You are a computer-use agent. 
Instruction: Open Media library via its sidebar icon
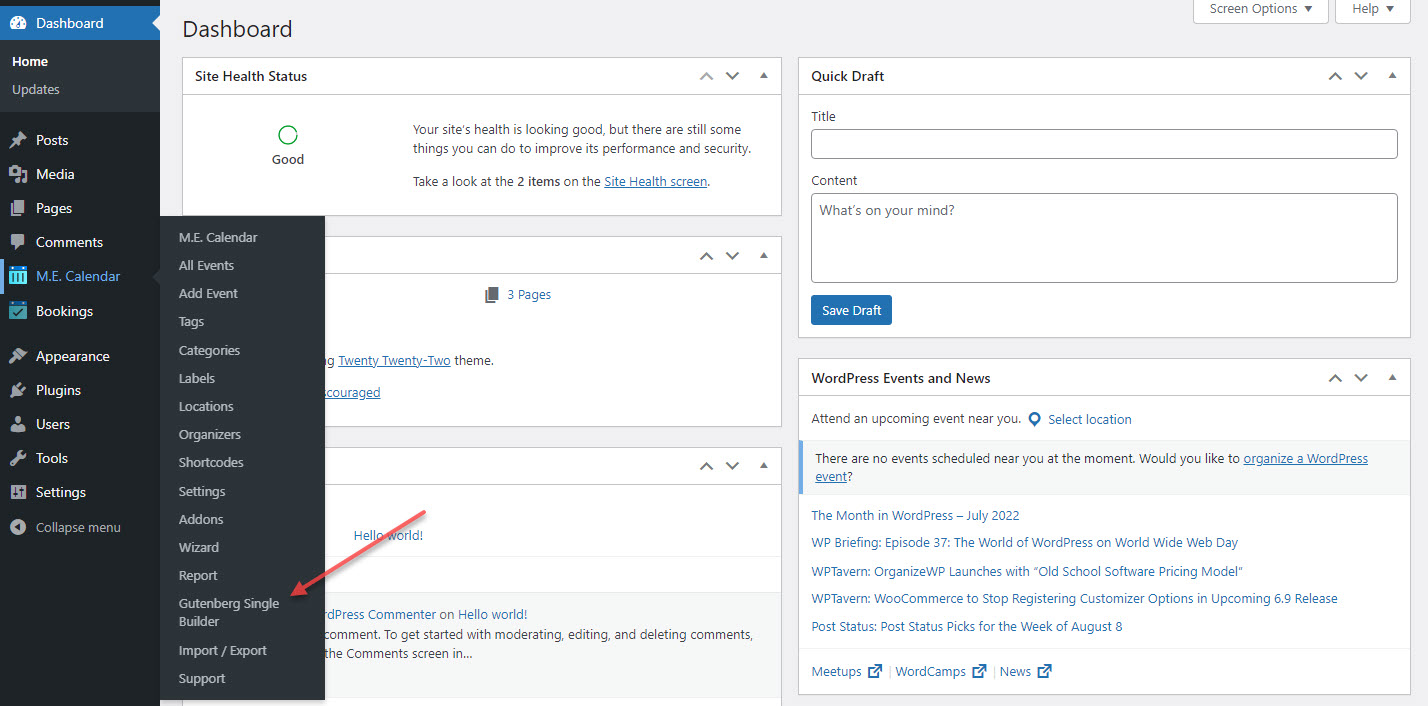(18, 174)
